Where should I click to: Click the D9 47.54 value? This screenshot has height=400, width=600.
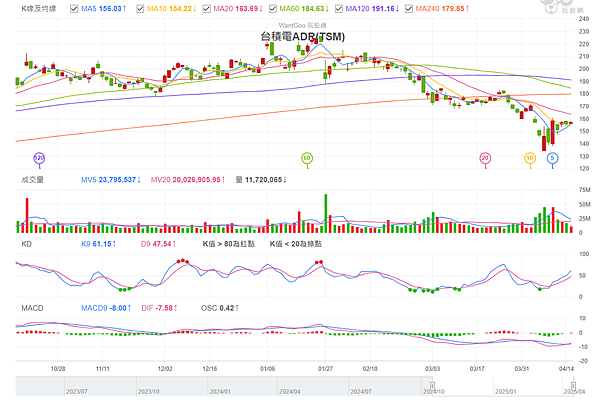pos(158,244)
